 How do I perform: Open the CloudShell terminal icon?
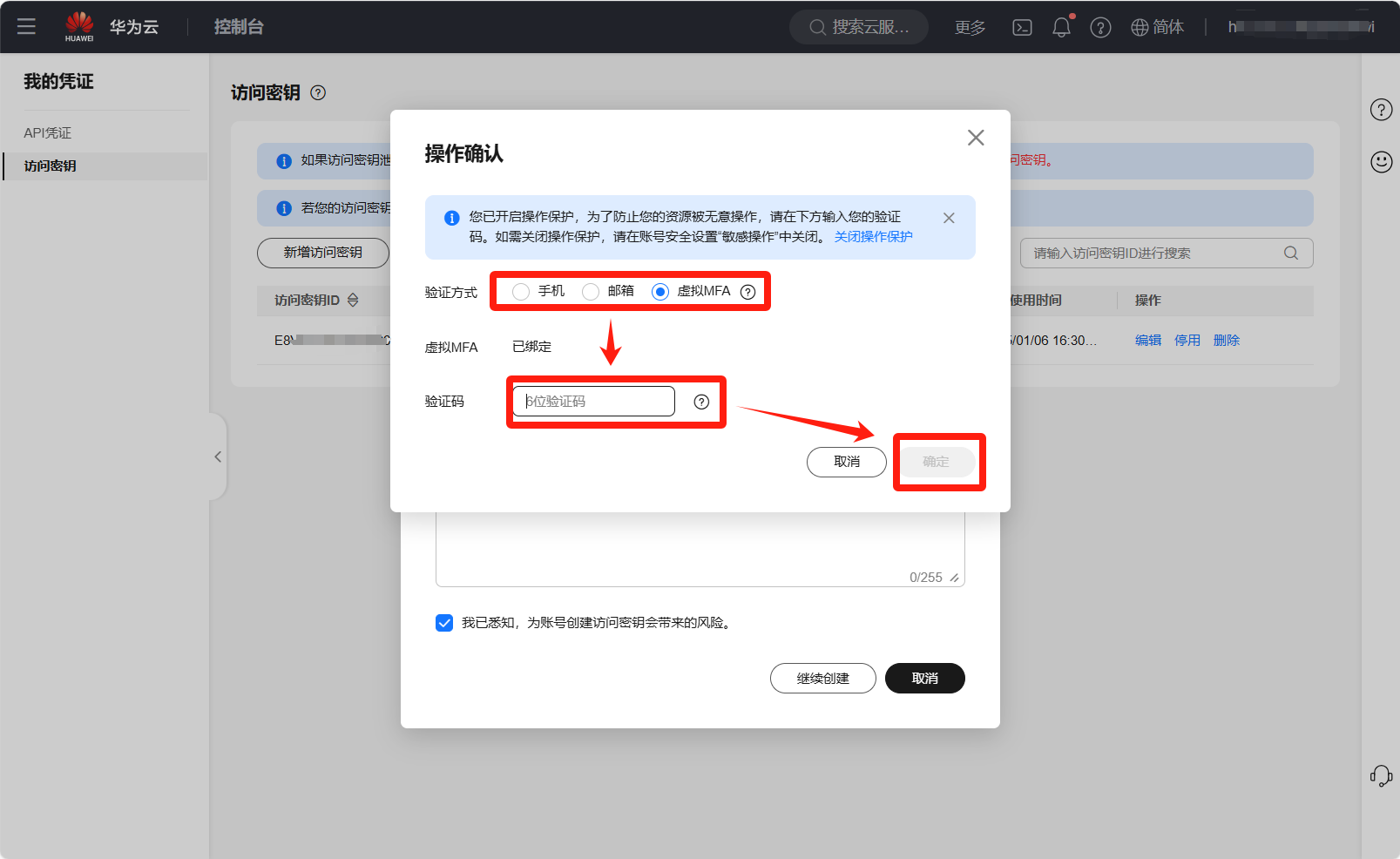coord(1022,27)
